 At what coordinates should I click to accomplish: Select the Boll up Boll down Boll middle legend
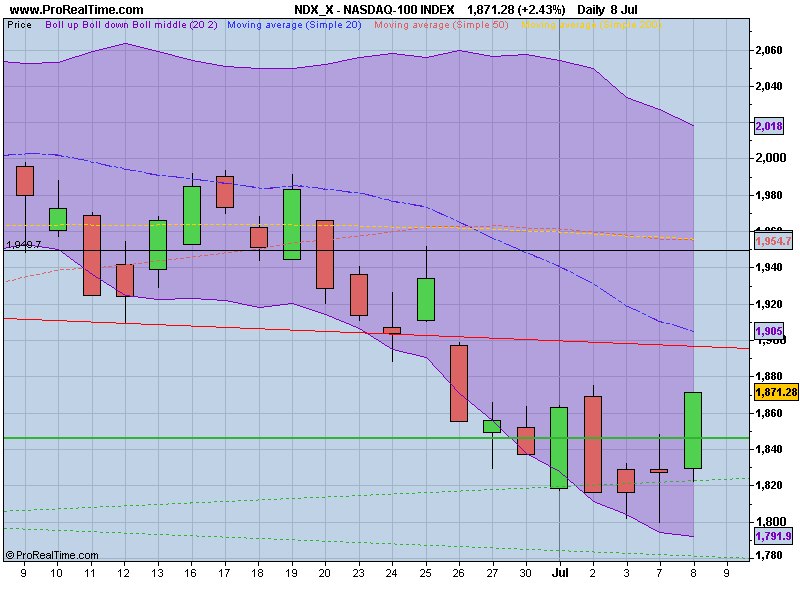(131, 24)
